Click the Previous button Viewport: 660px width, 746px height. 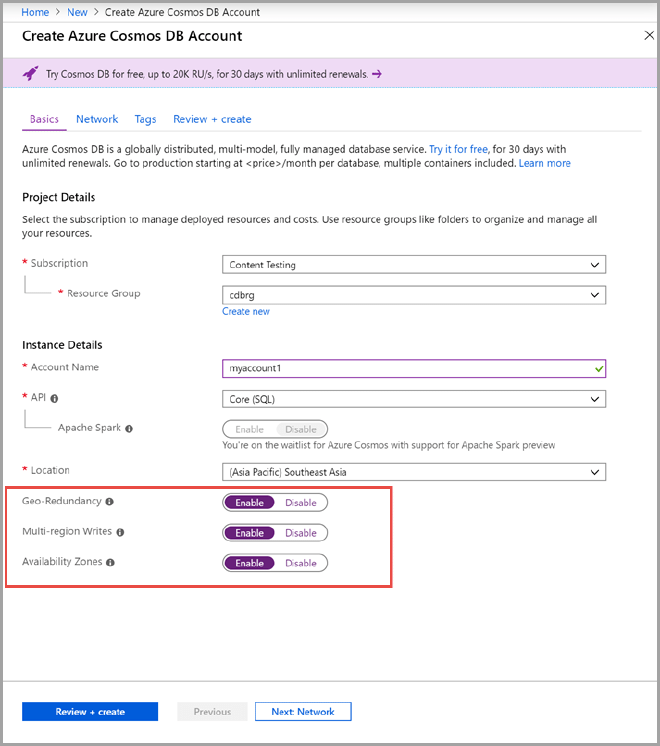point(212,711)
